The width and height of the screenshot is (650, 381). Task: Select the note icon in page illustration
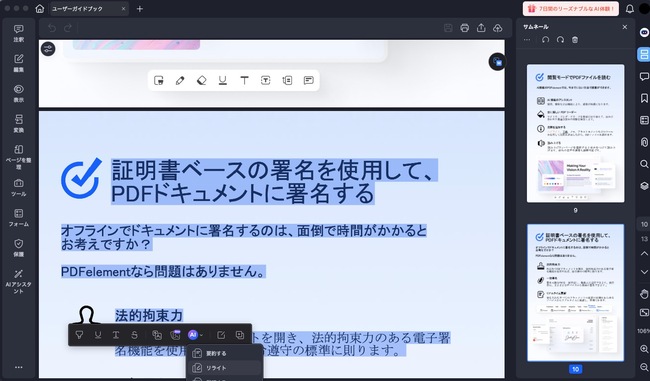308,80
